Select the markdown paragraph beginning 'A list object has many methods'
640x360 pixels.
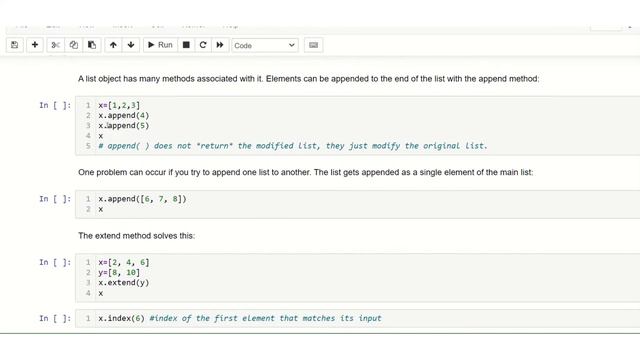point(309,79)
